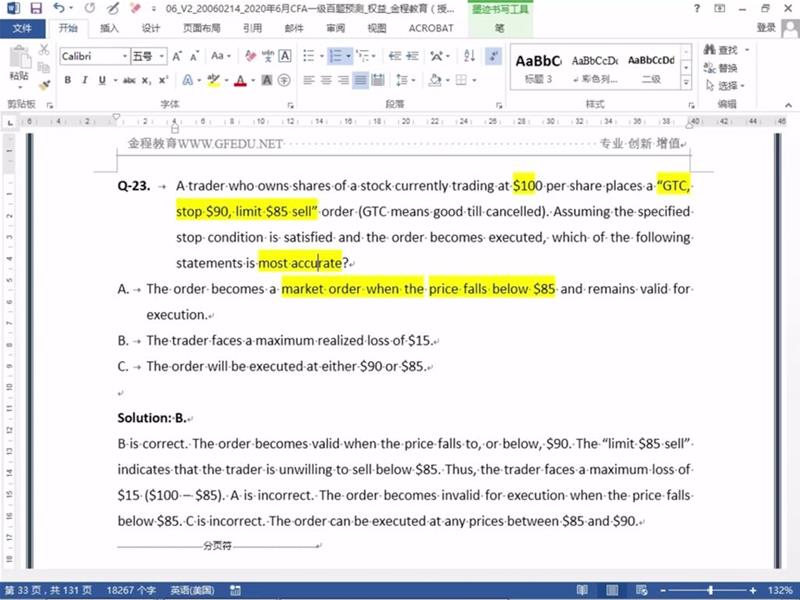Increase font size with grow font icon

[x=177, y=56]
